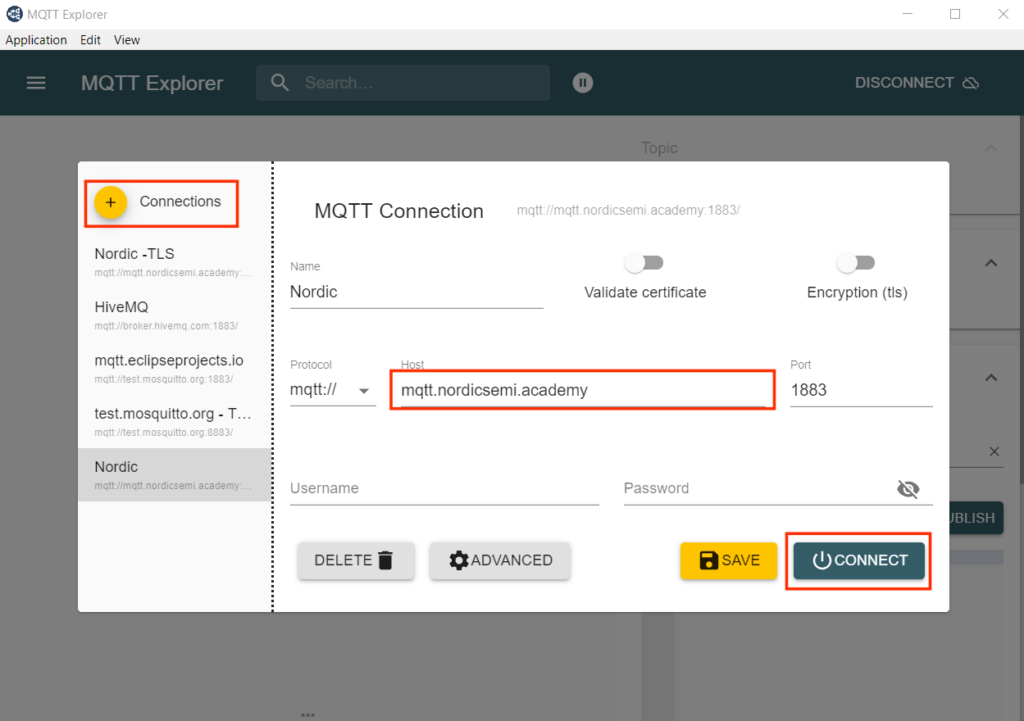Click the Connect button
Screen dimensions: 1024x721
click(859, 560)
